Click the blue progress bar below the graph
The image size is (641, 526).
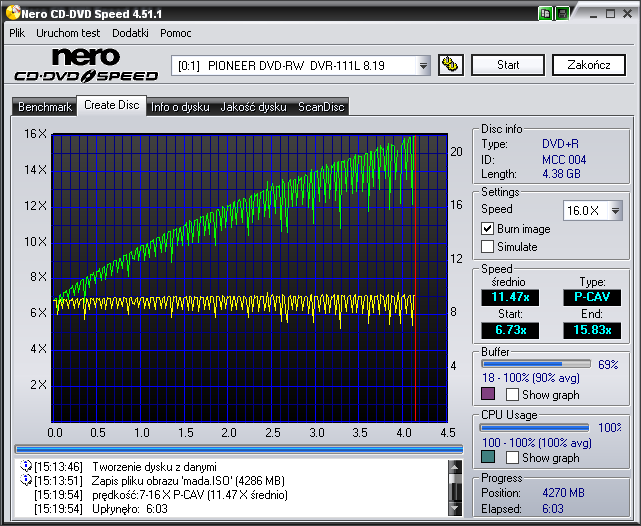239,449
